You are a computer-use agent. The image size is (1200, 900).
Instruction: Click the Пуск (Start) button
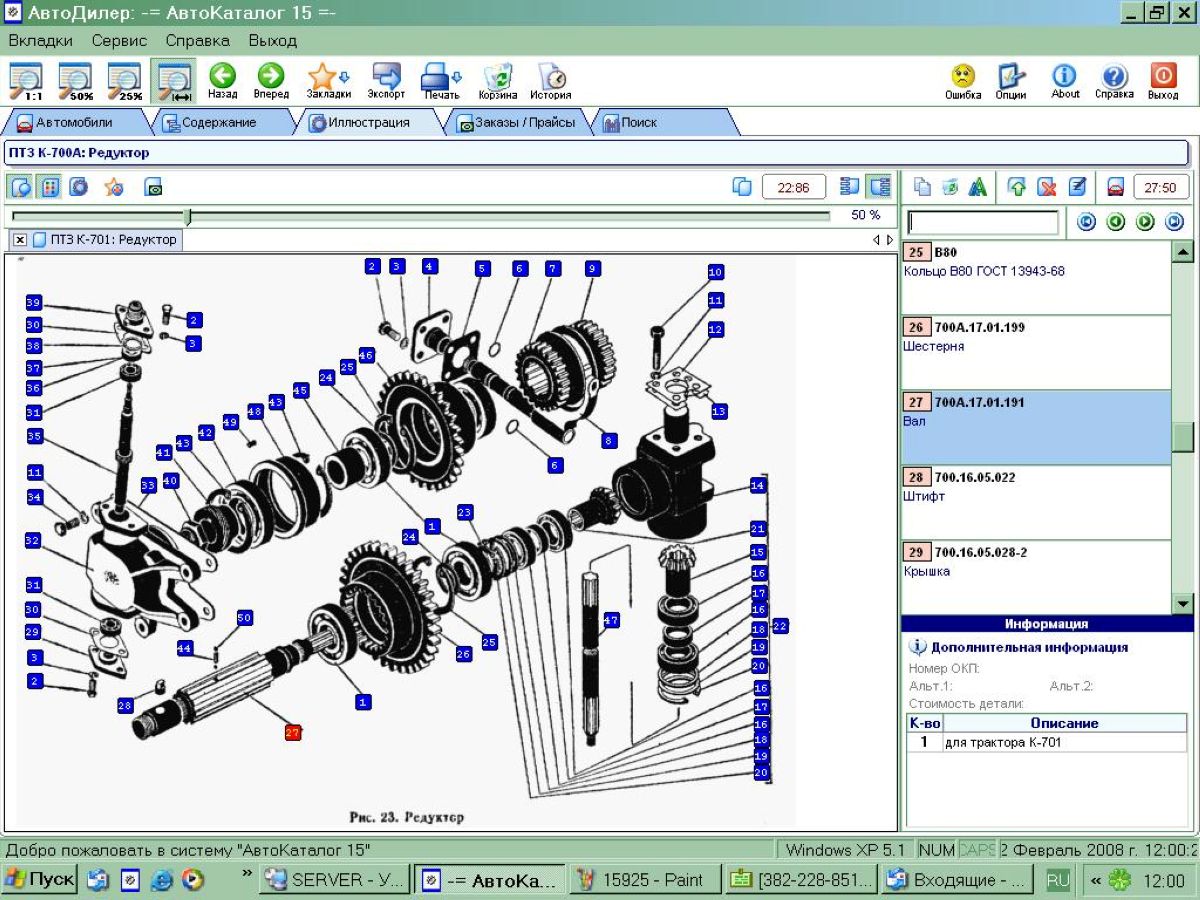point(40,880)
